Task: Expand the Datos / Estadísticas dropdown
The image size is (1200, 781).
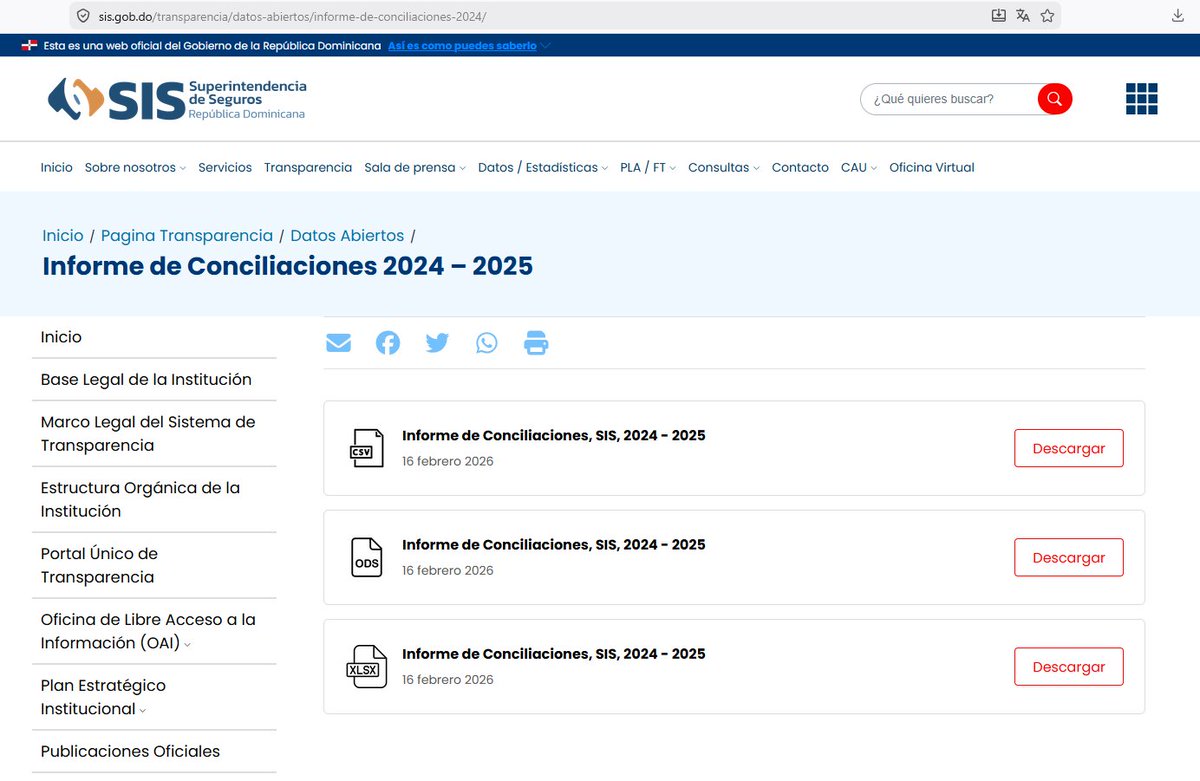Action: coord(543,167)
